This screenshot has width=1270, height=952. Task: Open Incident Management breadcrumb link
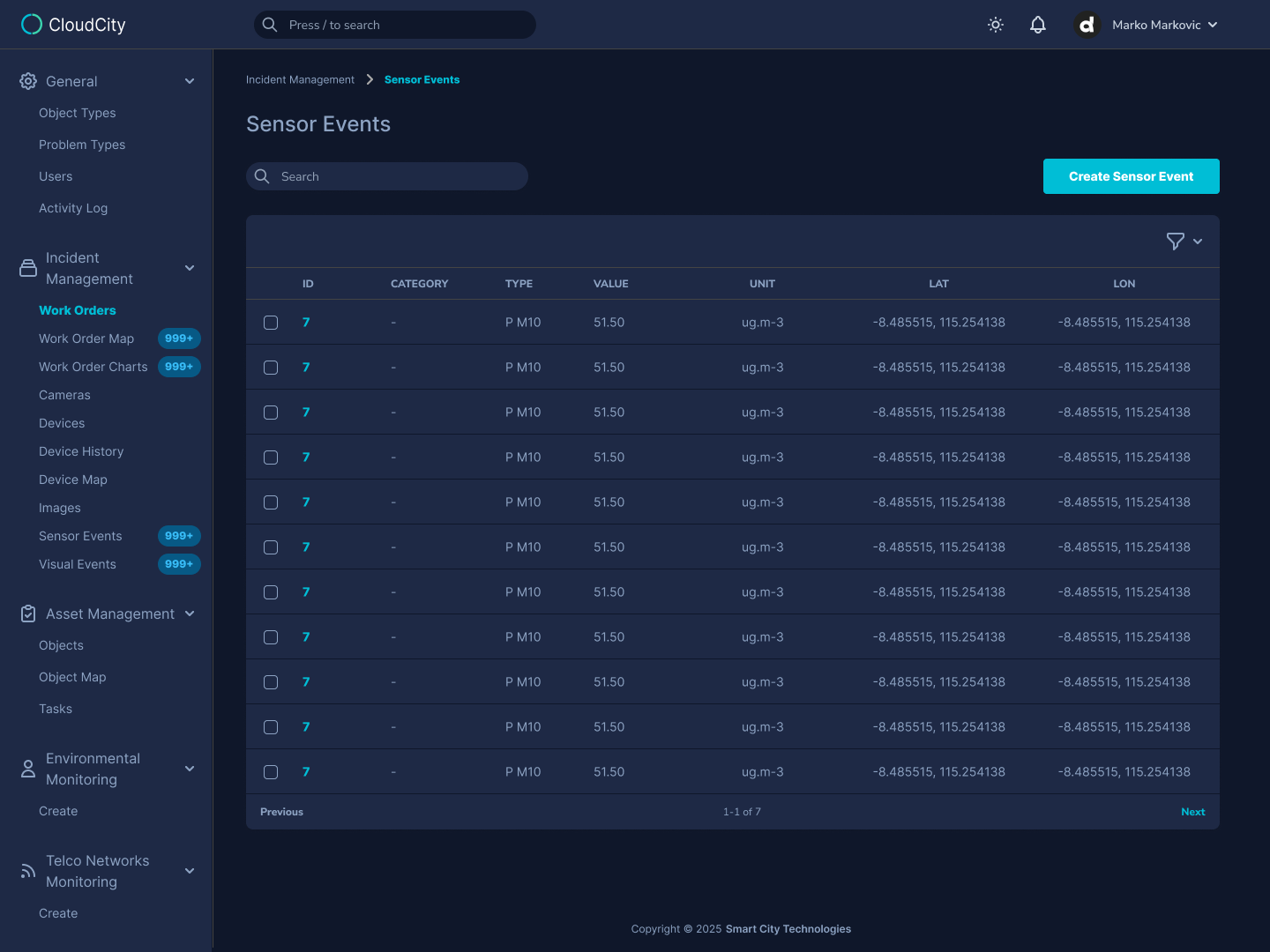(x=300, y=79)
